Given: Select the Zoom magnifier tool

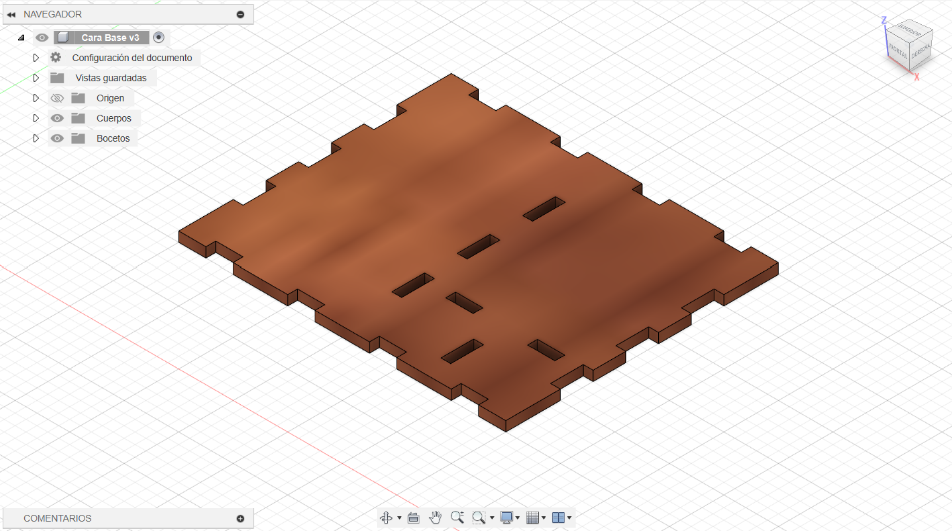Looking at the screenshot, I should (457, 518).
